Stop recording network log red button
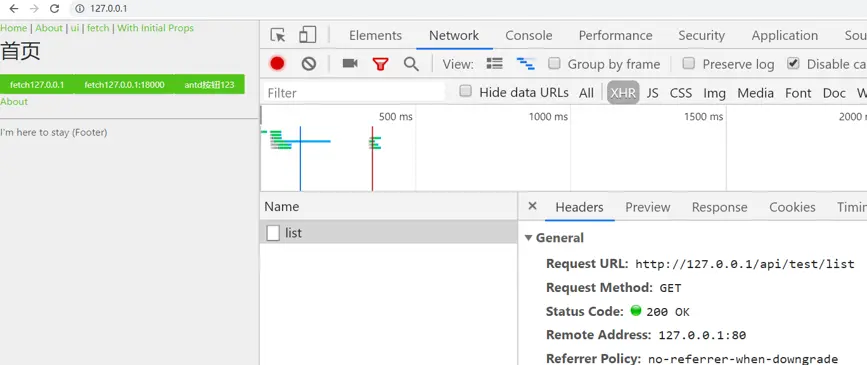Screen dimensions: 867x365 click(278, 64)
